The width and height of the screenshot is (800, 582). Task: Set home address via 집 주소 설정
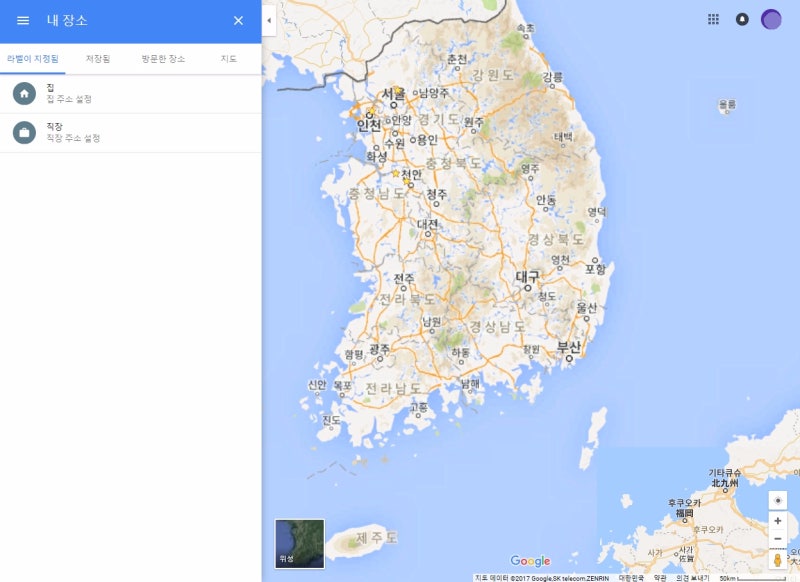tap(69, 99)
